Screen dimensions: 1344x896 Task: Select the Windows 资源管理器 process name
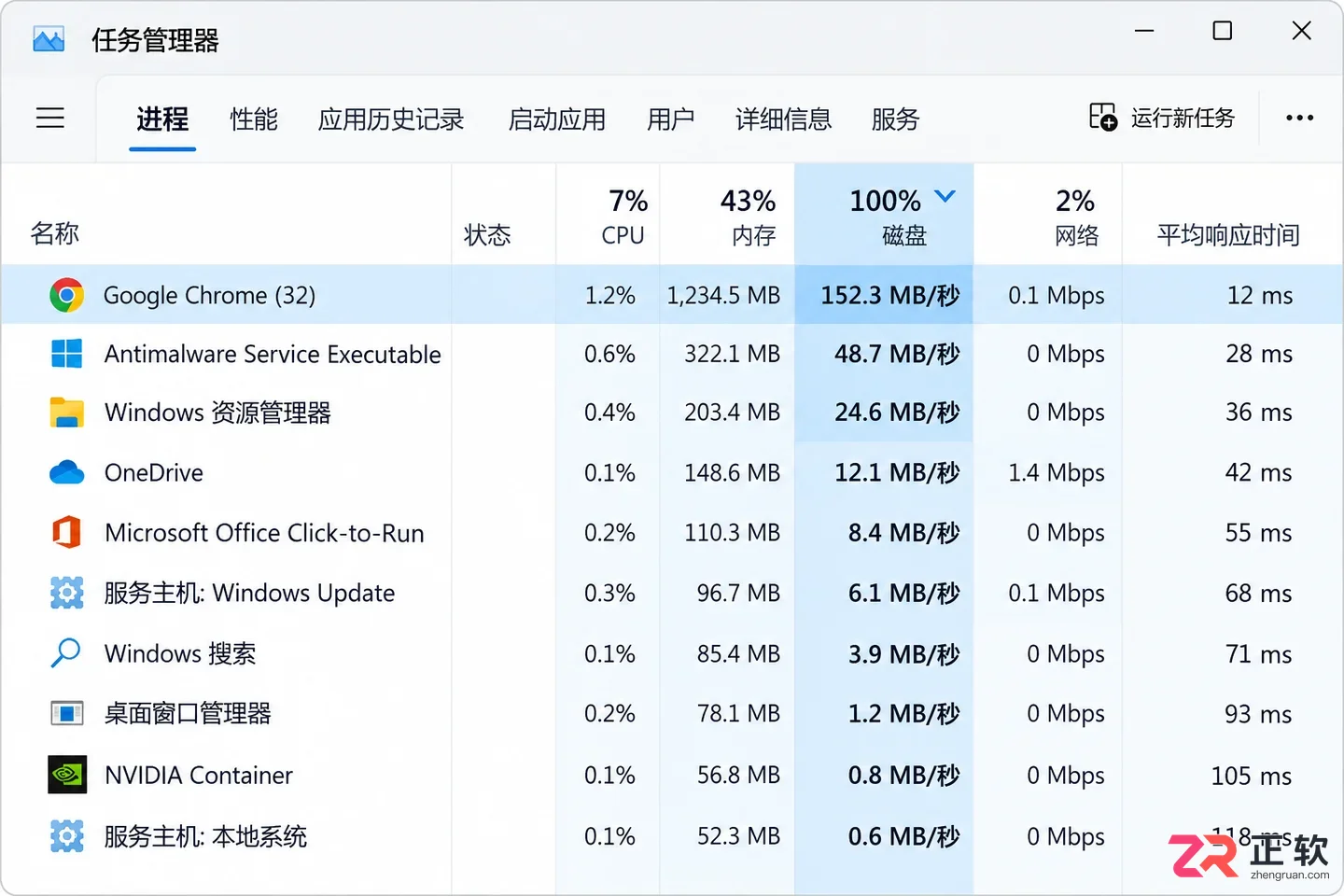pos(217,413)
